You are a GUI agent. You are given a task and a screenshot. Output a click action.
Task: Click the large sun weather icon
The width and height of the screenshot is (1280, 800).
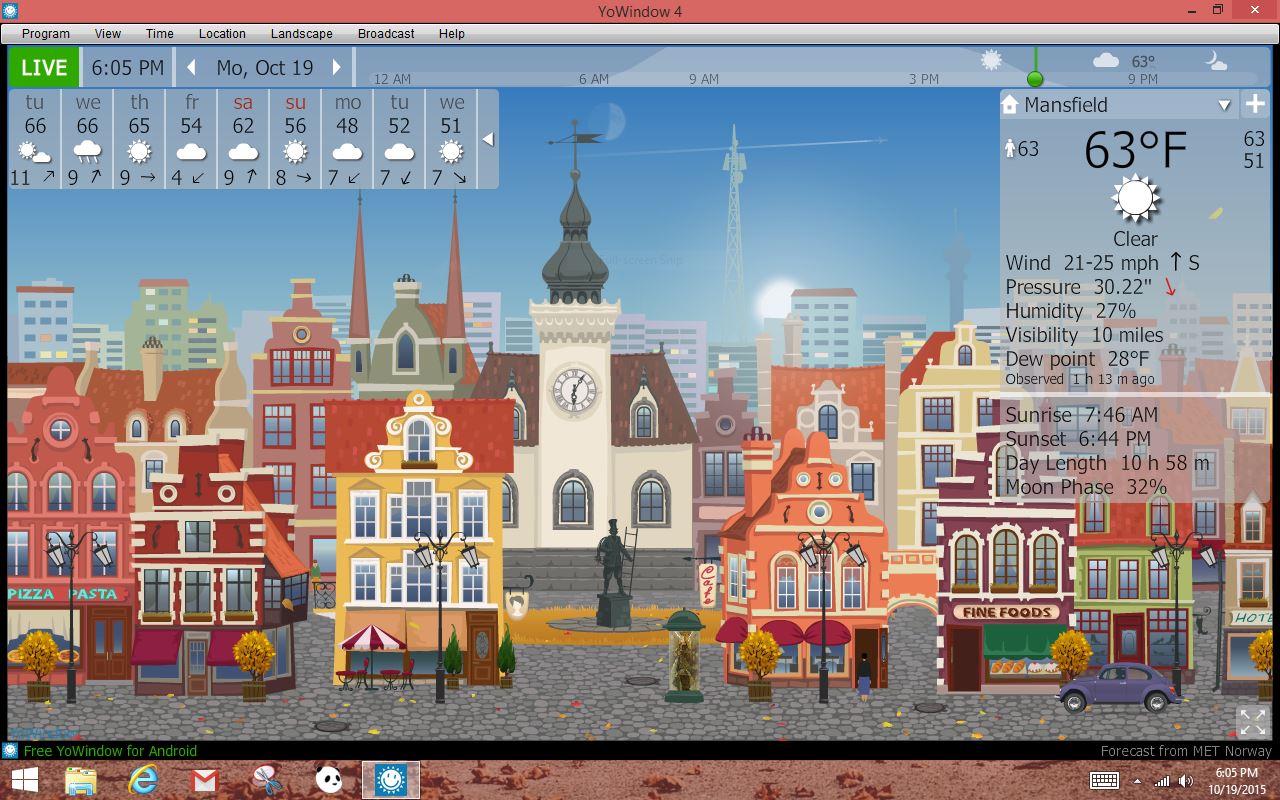(1136, 198)
